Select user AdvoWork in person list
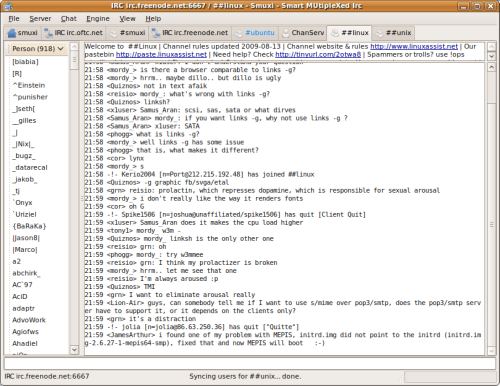Screen dimensions: 500x386 coord(29,320)
